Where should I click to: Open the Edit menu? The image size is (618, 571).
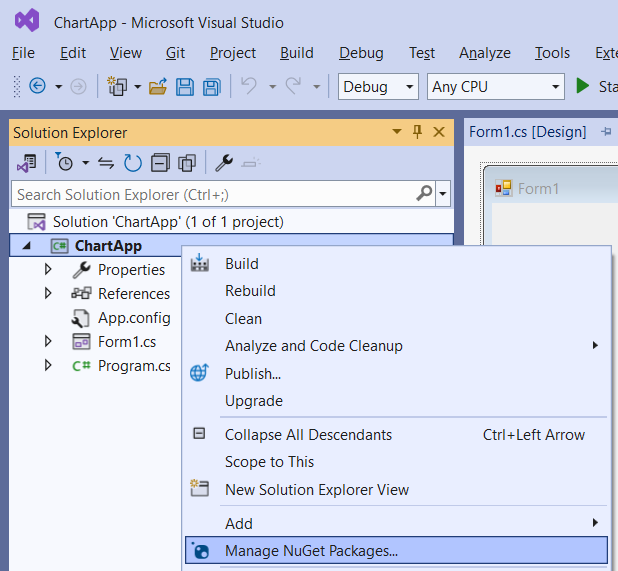pyautogui.click(x=73, y=53)
